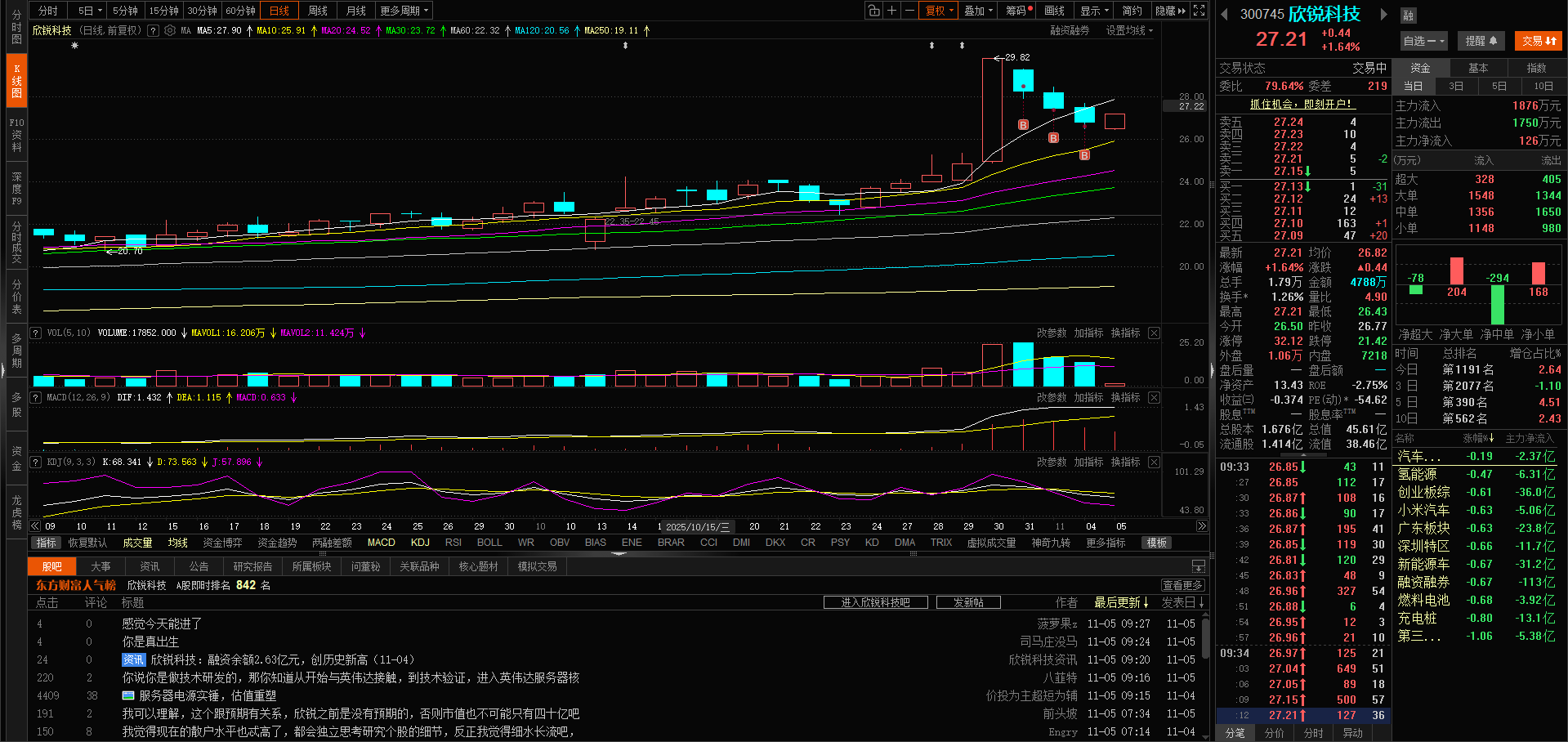The image size is (1568, 742).
Task: Toggle the BOLL indicator
Action: tap(489, 543)
